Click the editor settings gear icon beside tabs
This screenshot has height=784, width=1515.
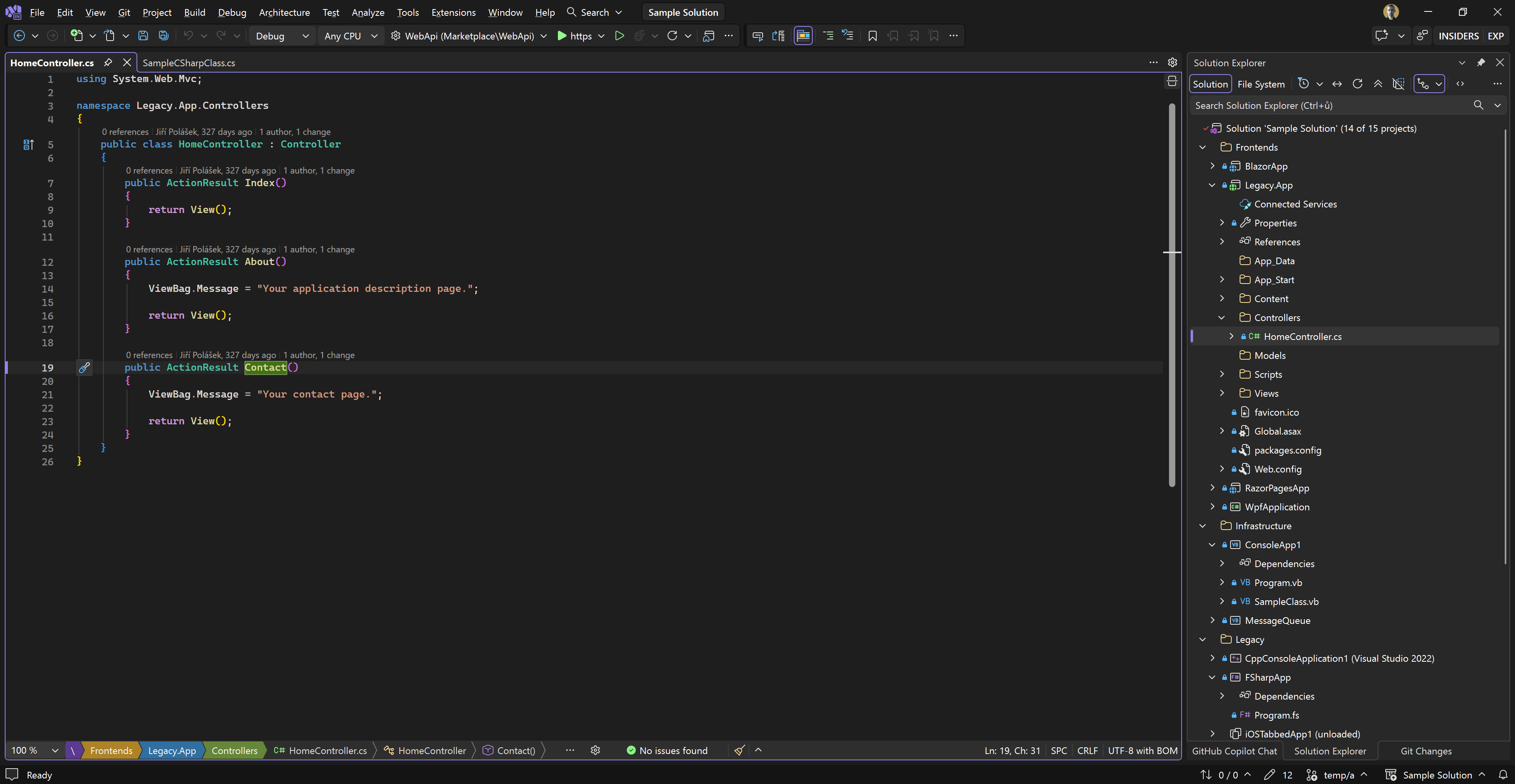[x=1172, y=62]
